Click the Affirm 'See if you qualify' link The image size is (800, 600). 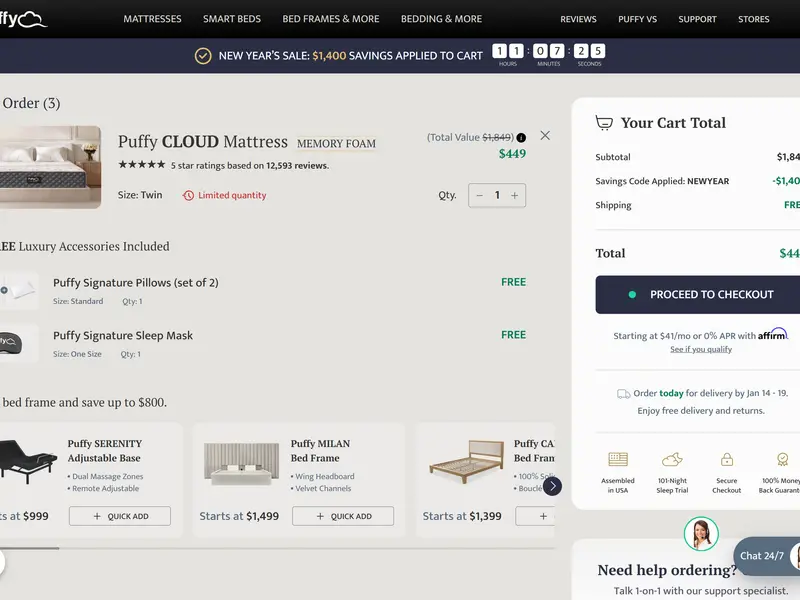click(x=700, y=349)
